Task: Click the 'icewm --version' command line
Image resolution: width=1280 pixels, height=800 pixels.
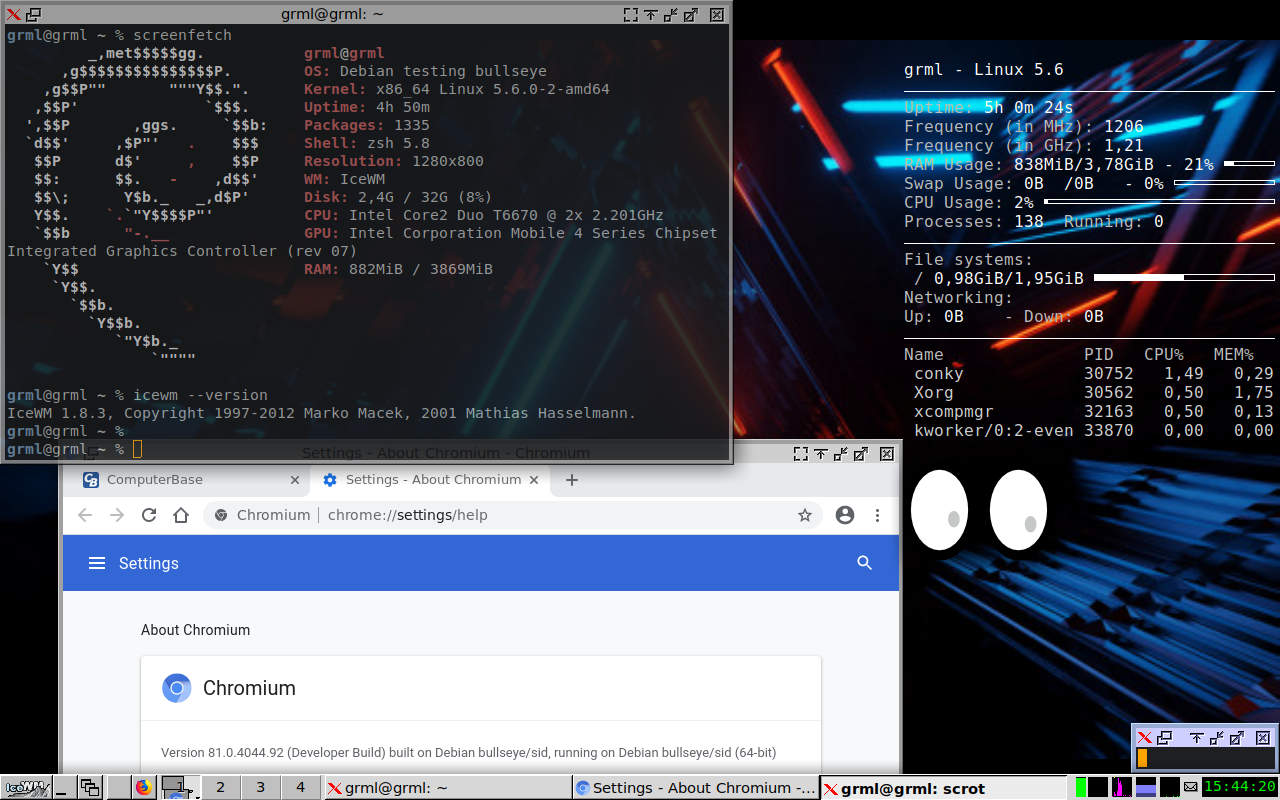Action: (x=200, y=395)
